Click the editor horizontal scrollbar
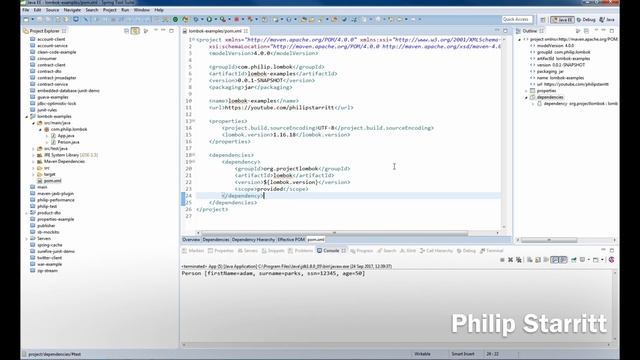This screenshot has height=360, width=640. point(334,233)
